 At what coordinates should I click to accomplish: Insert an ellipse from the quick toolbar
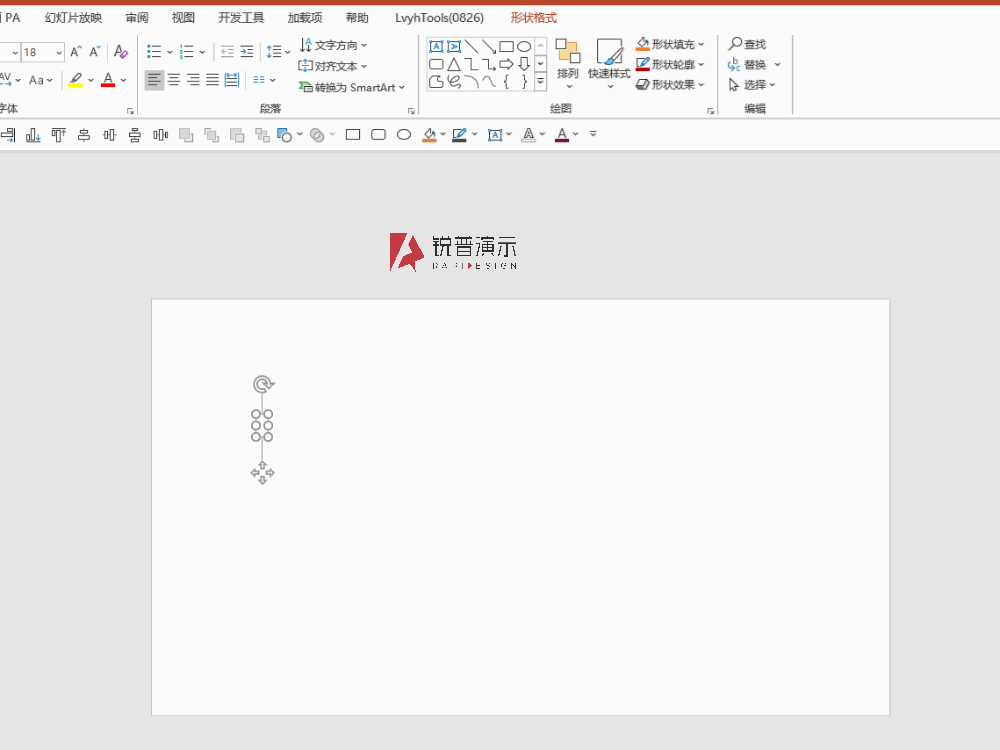point(404,135)
